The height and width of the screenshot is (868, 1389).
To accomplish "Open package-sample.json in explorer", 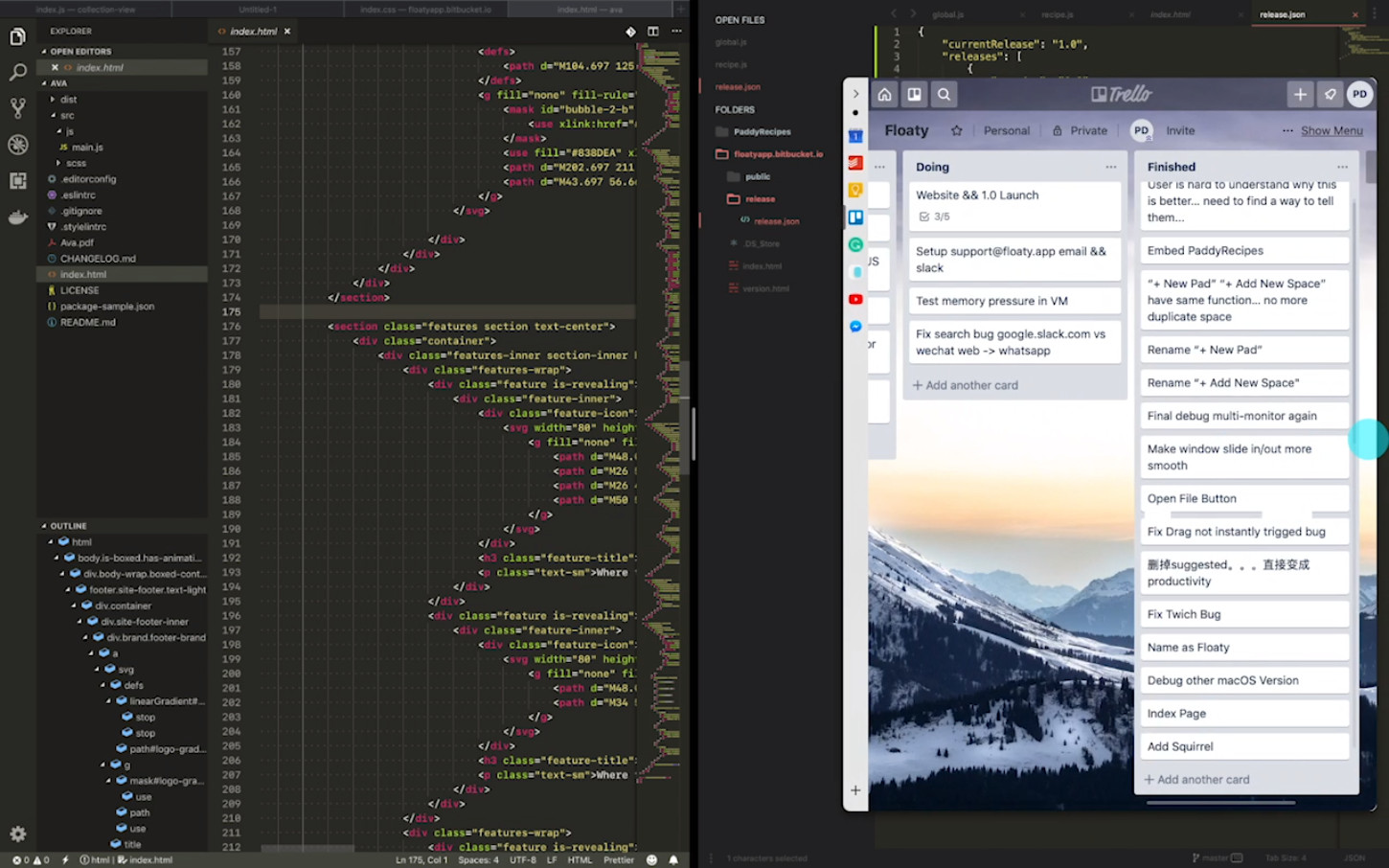I will 107,307.
